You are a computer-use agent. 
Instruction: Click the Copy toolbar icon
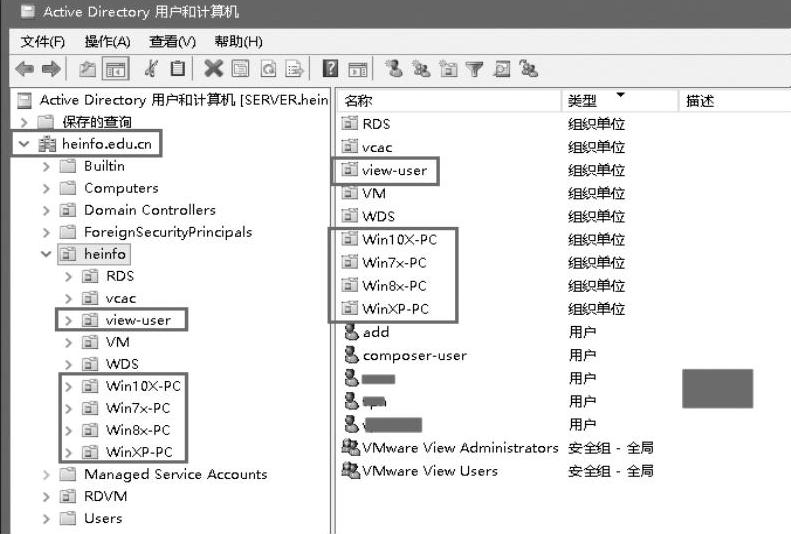[177, 69]
